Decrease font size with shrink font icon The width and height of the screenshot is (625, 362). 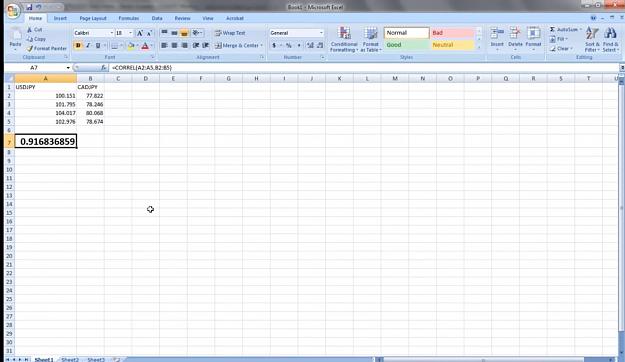coord(149,33)
